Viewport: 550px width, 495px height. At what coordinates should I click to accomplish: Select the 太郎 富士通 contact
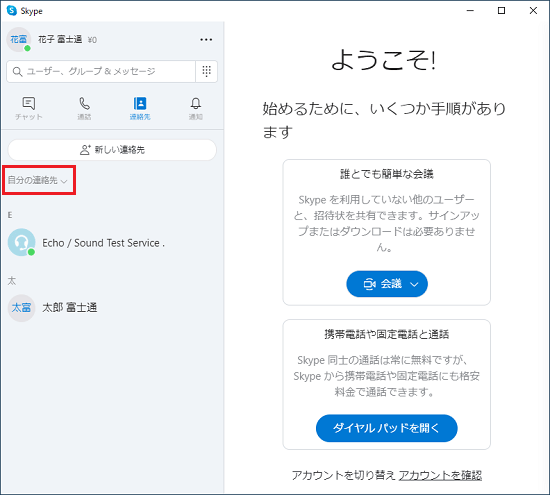[x=112, y=308]
